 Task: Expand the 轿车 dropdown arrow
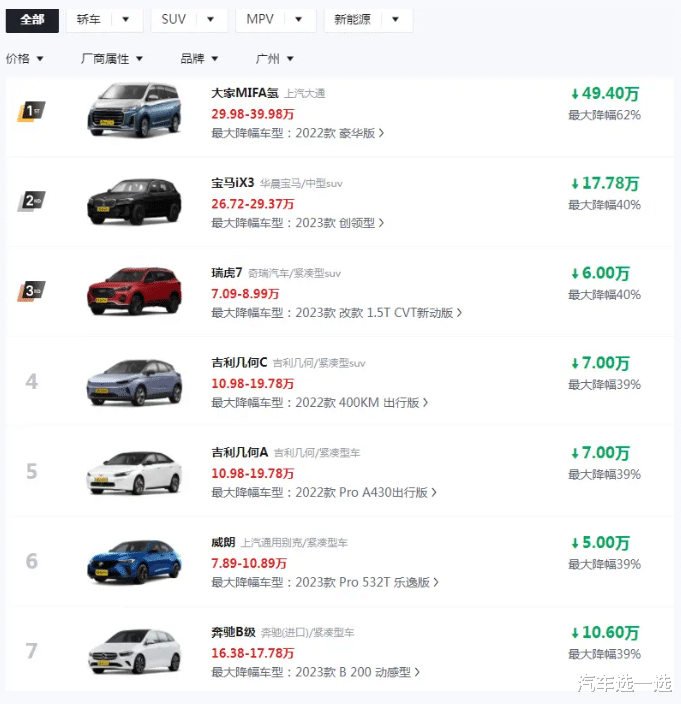pos(126,19)
